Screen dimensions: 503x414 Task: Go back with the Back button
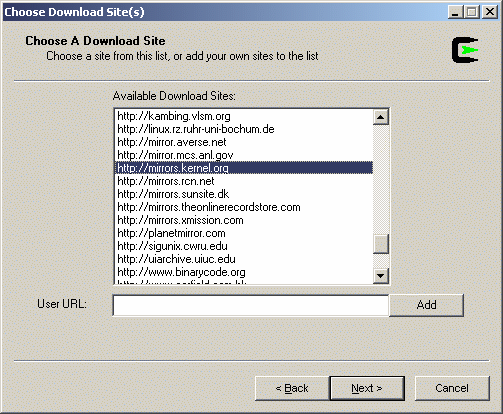tap(292, 388)
